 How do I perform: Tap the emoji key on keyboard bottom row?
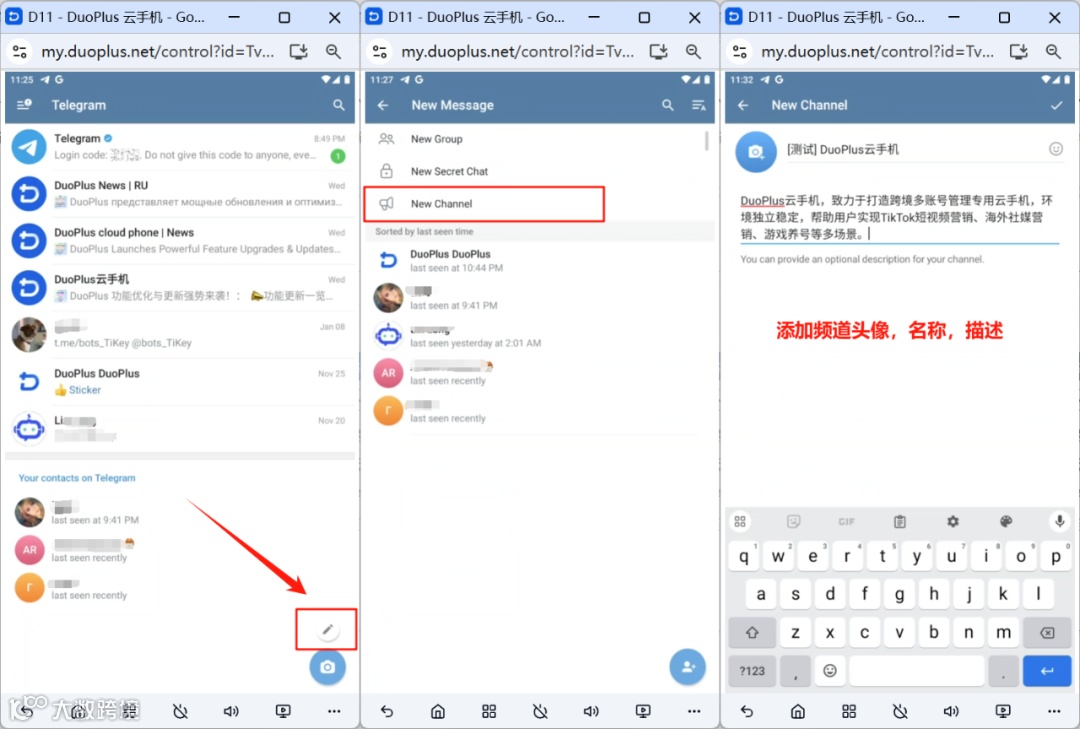[x=830, y=670]
